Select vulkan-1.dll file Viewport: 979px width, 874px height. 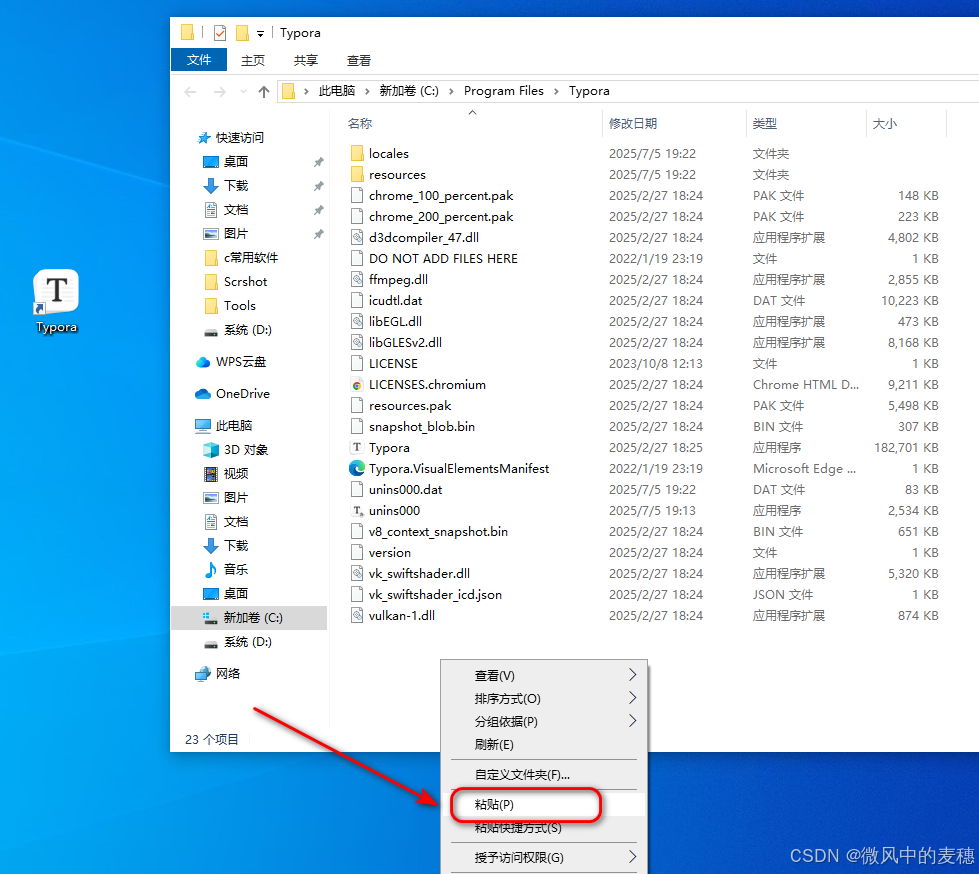click(393, 616)
